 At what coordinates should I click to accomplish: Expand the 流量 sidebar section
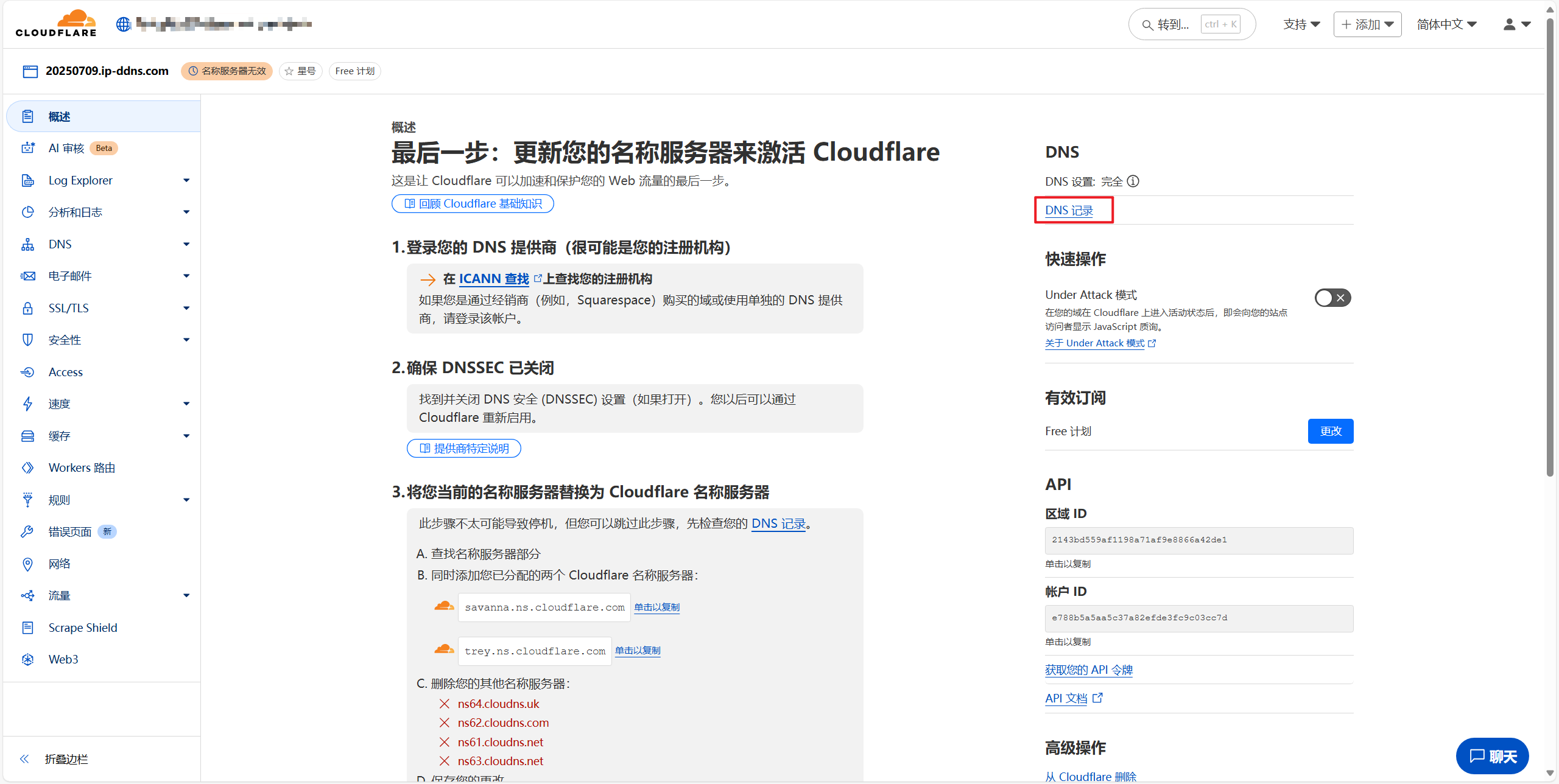click(186, 595)
